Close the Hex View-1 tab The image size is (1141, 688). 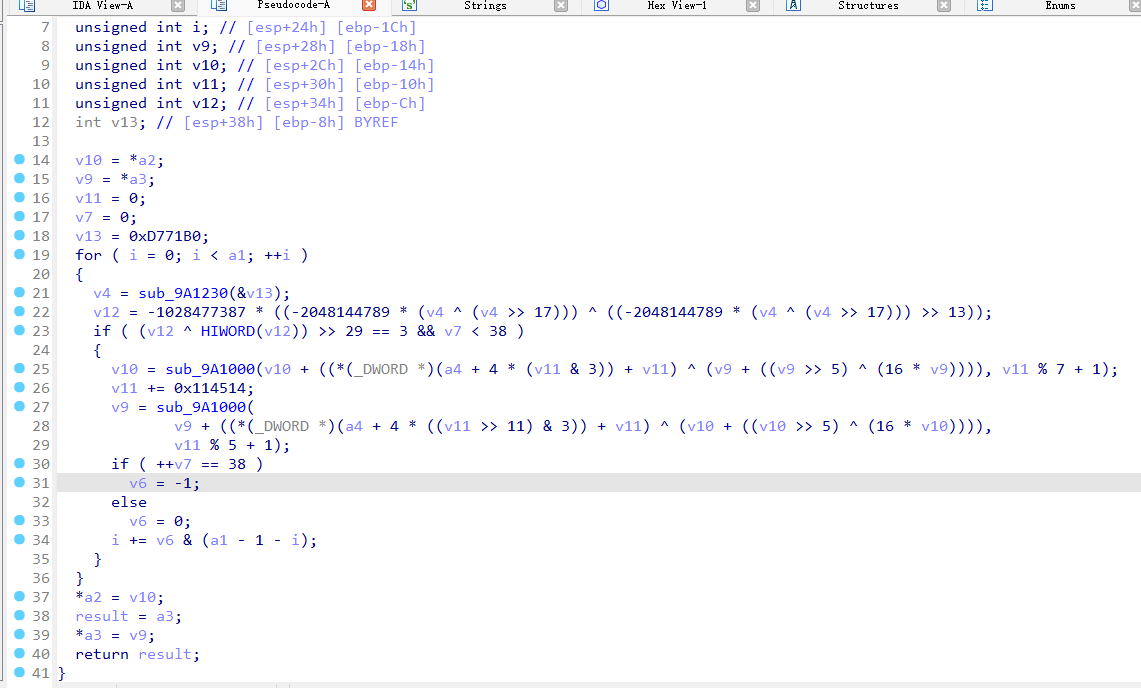click(x=752, y=5)
